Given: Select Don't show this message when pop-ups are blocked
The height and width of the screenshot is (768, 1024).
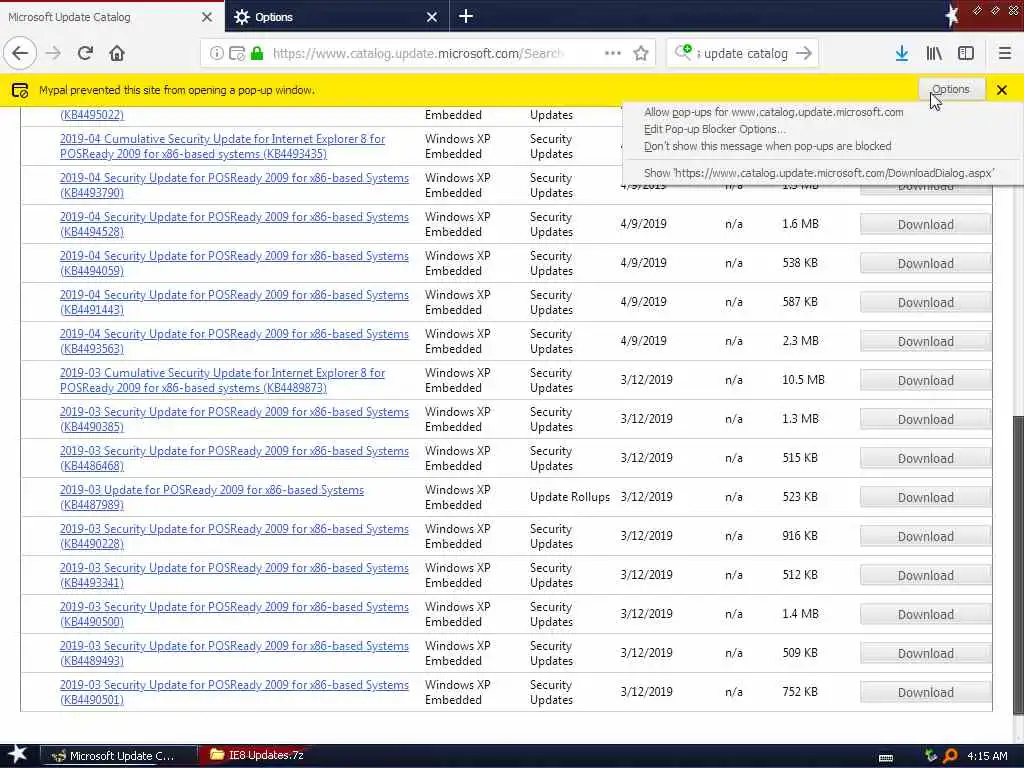Looking at the screenshot, I should pos(767,146).
